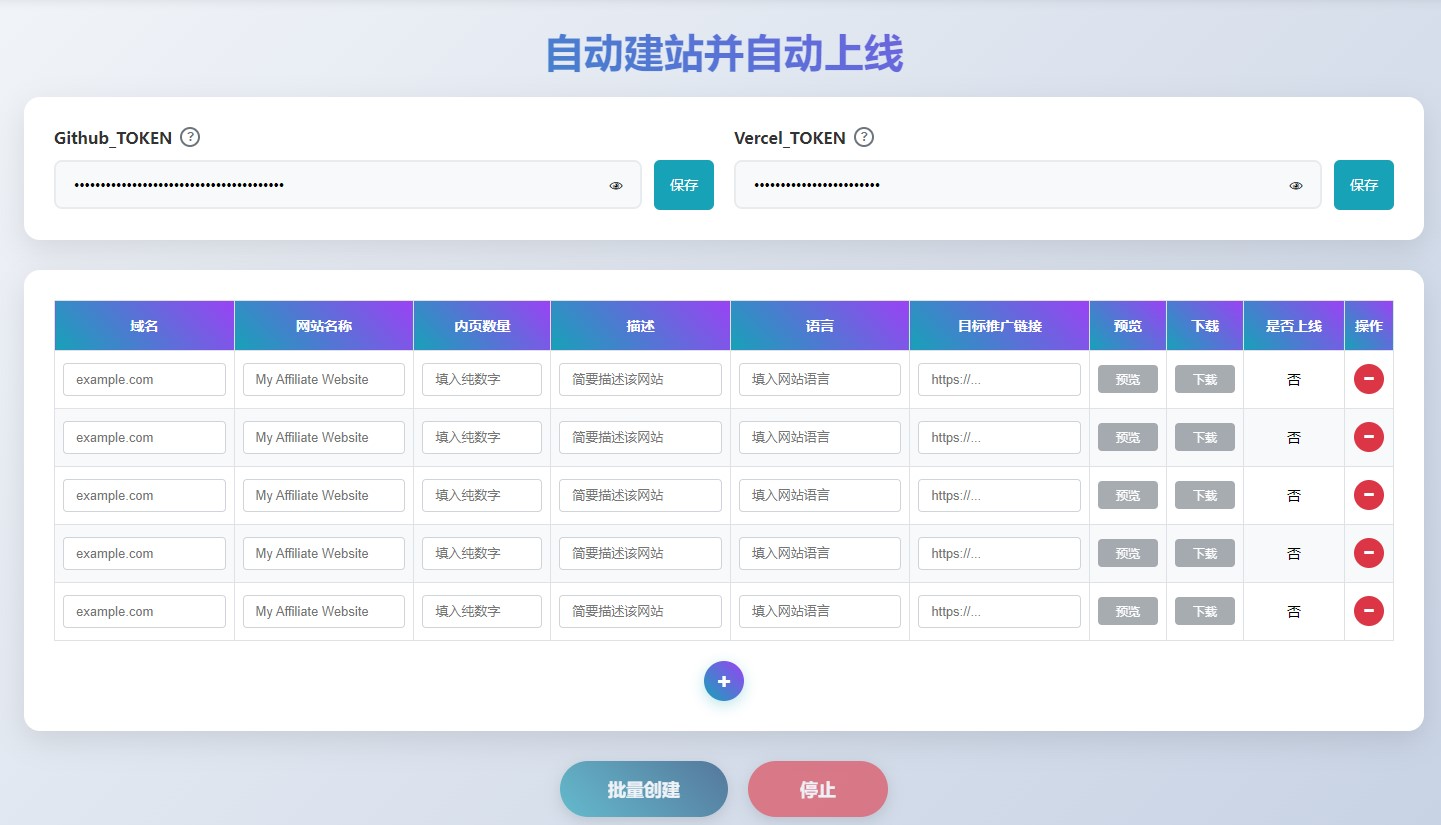This screenshot has height=825, width=1441.
Task: Click 预览 button in the second row
Action: click(x=1128, y=437)
